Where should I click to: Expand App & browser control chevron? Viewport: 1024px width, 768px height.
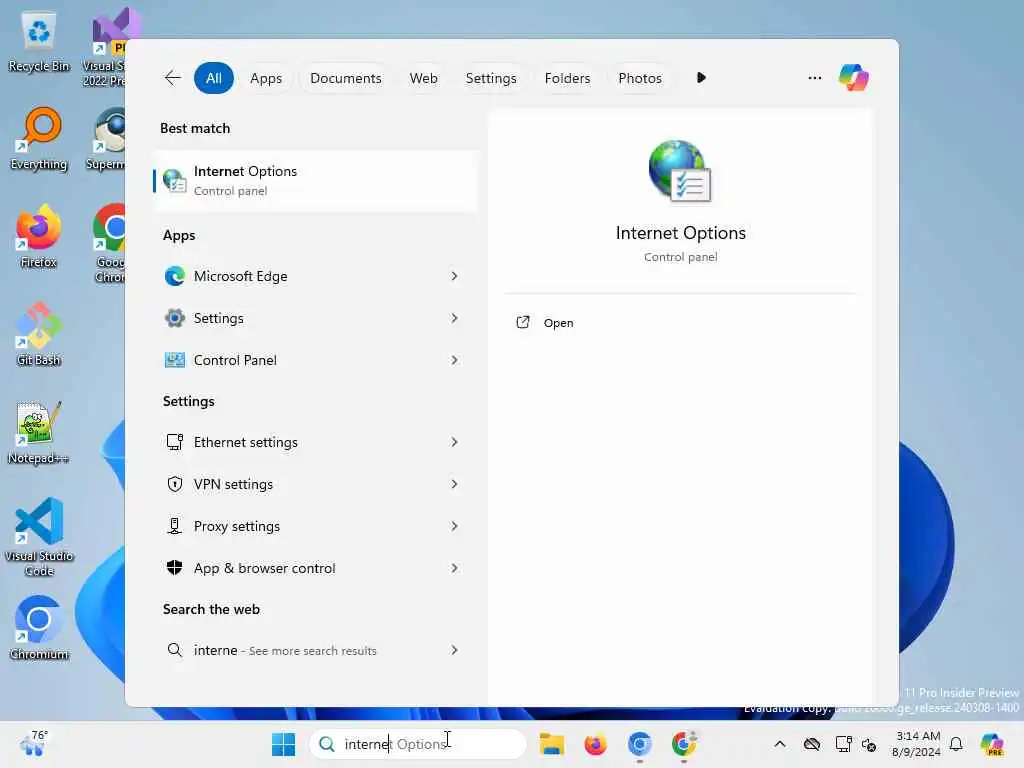[454, 568]
